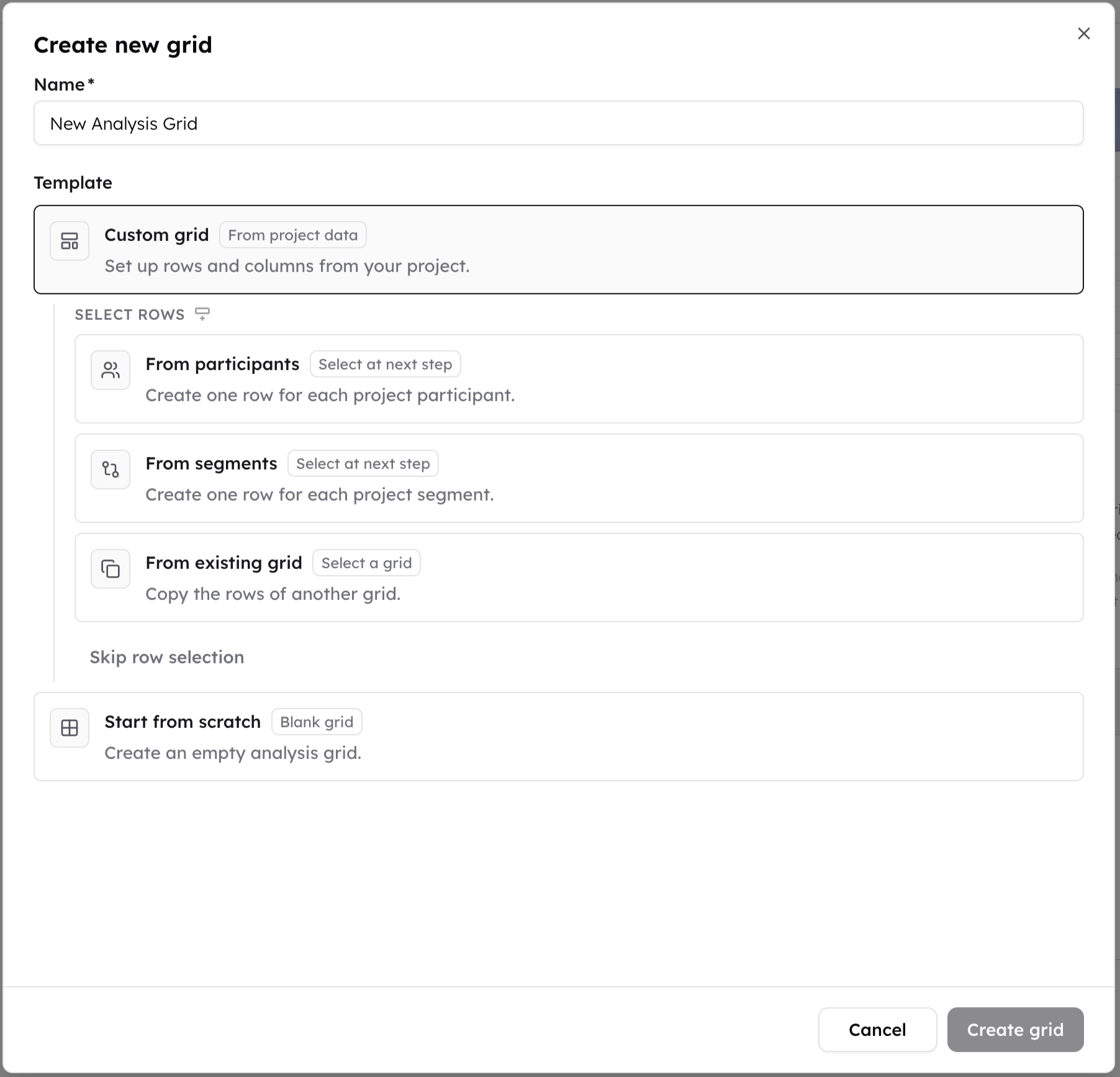Viewport: 1120px width, 1077px height.
Task: Choose the From participants row option
Action: pos(579,379)
